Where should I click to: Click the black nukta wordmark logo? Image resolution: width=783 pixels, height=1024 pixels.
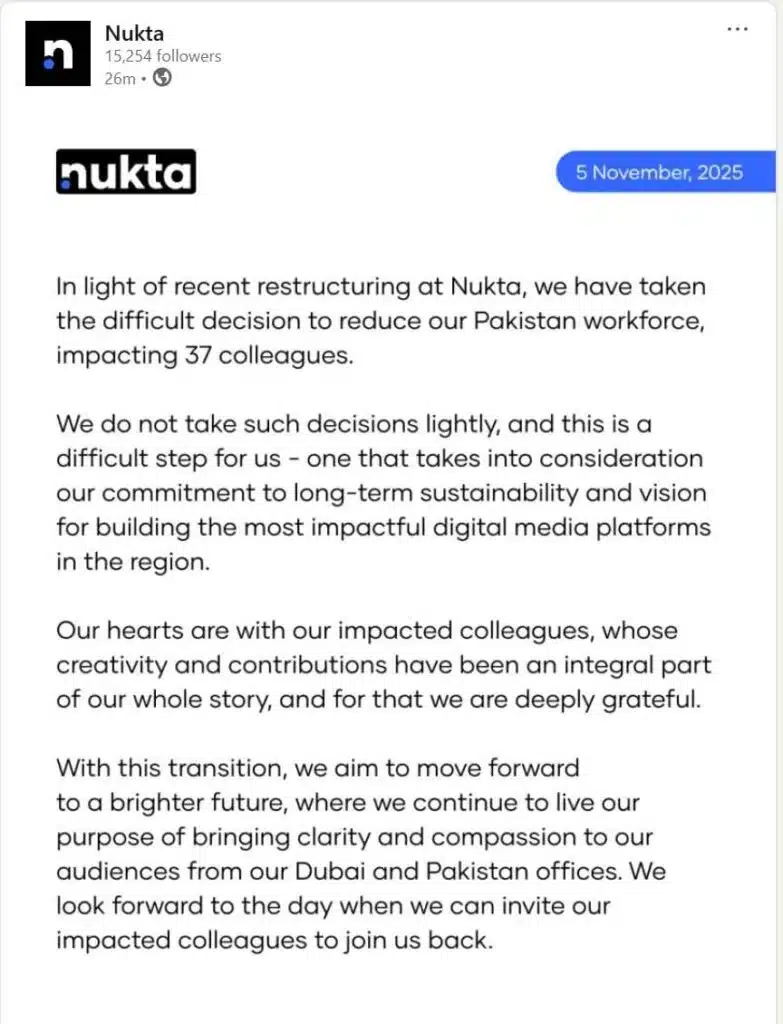click(x=126, y=172)
